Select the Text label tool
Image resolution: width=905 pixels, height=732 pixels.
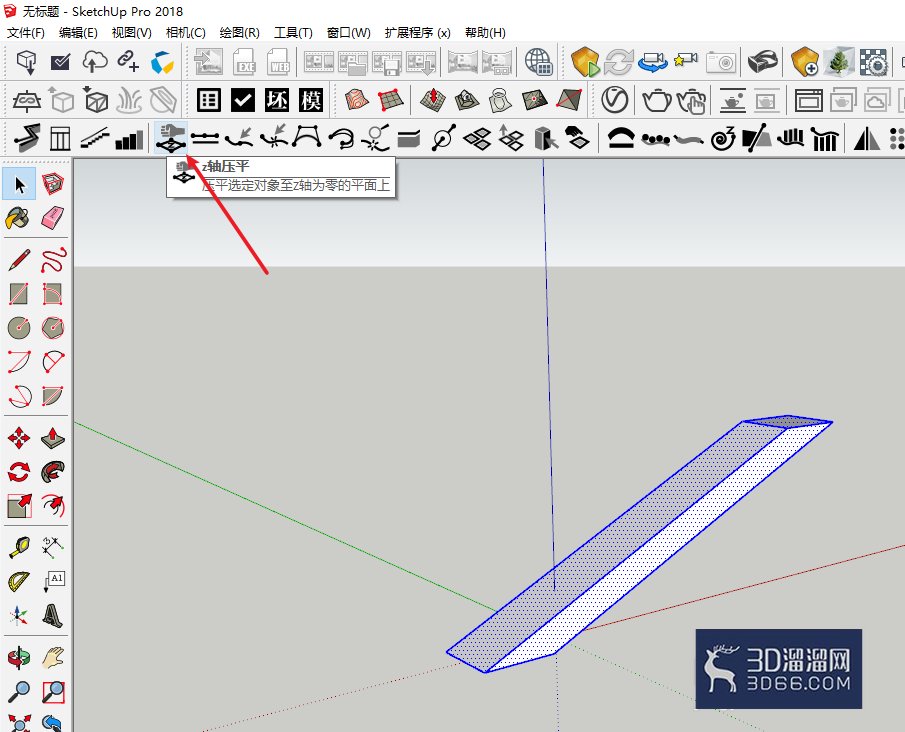click(53, 581)
